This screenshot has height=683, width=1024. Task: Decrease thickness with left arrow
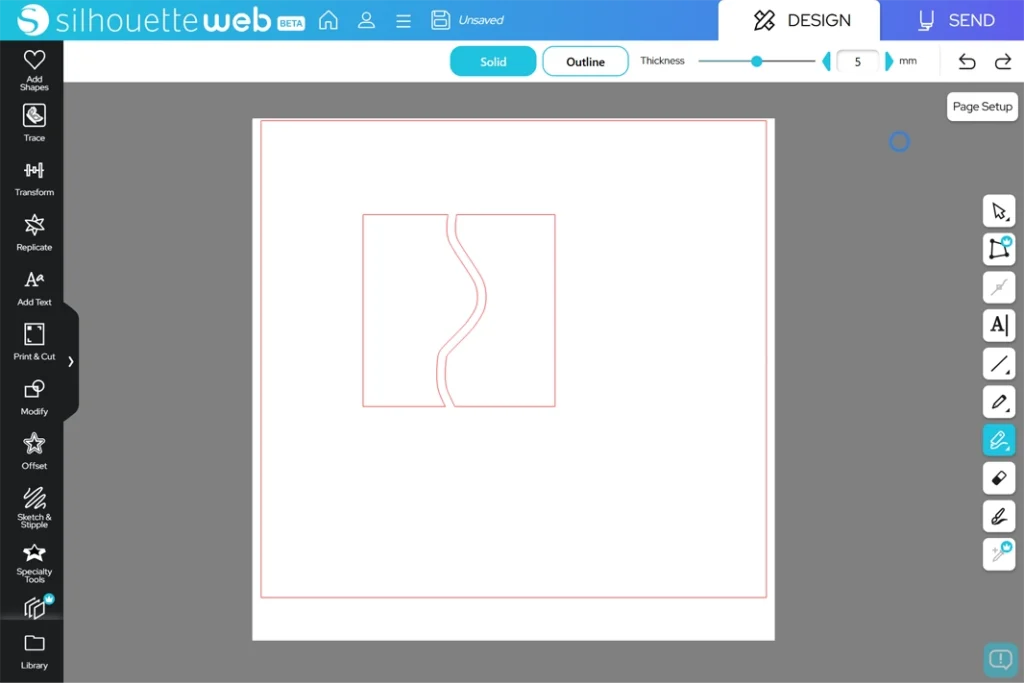pyautogui.click(x=826, y=61)
